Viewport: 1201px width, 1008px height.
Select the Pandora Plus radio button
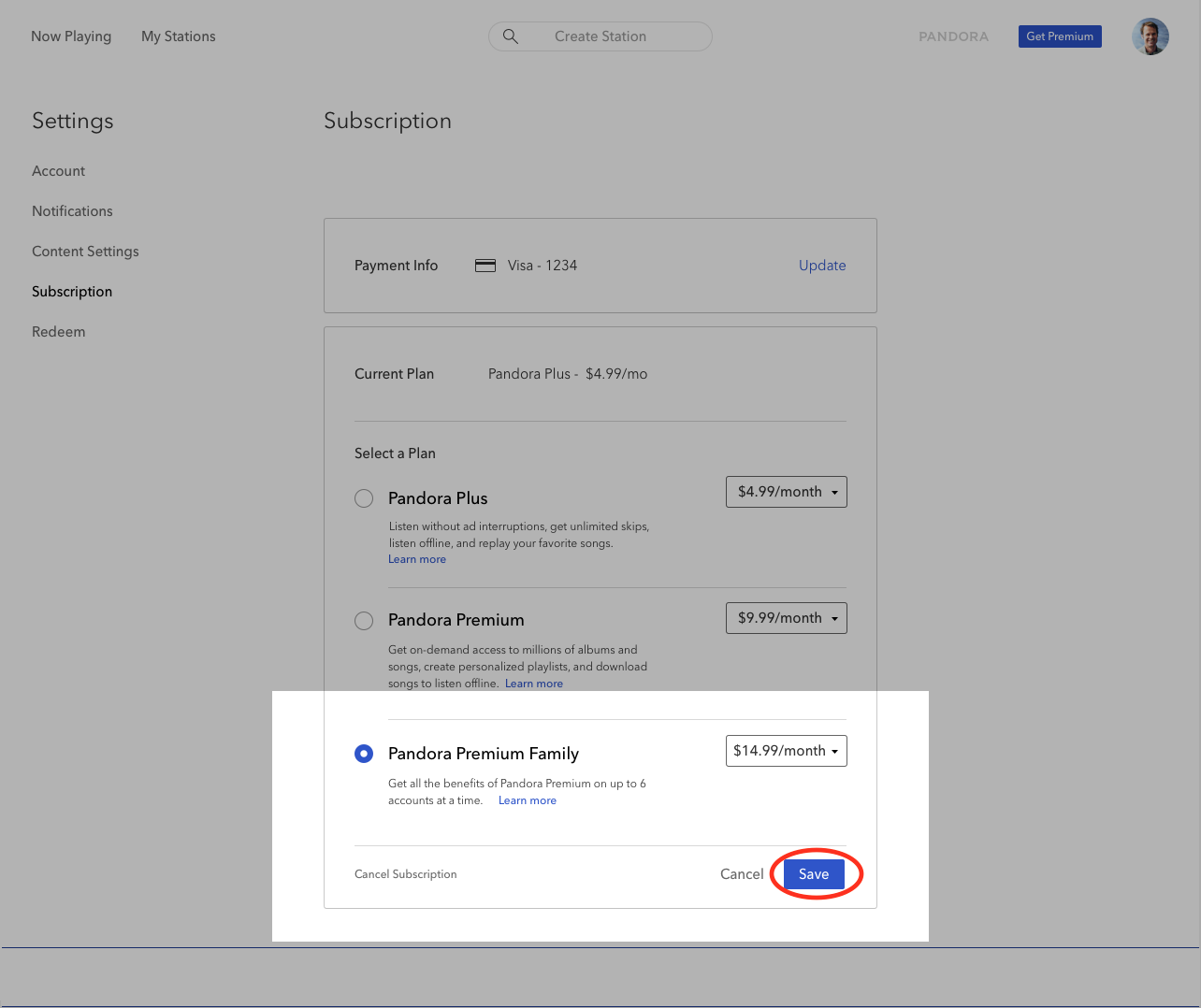pos(364,498)
